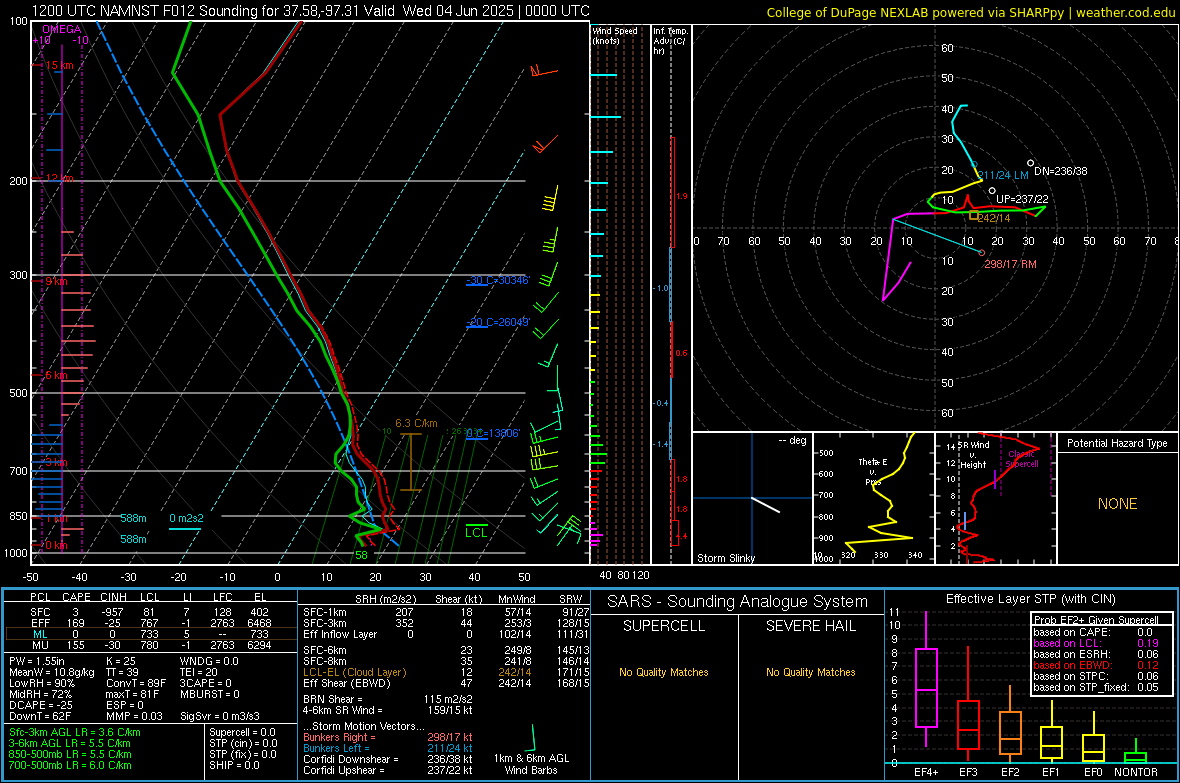Click the sounding title with 37.58,-97.31 coordinates
The width and height of the screenshot is (1180, 783).
(x=310, y=11)
